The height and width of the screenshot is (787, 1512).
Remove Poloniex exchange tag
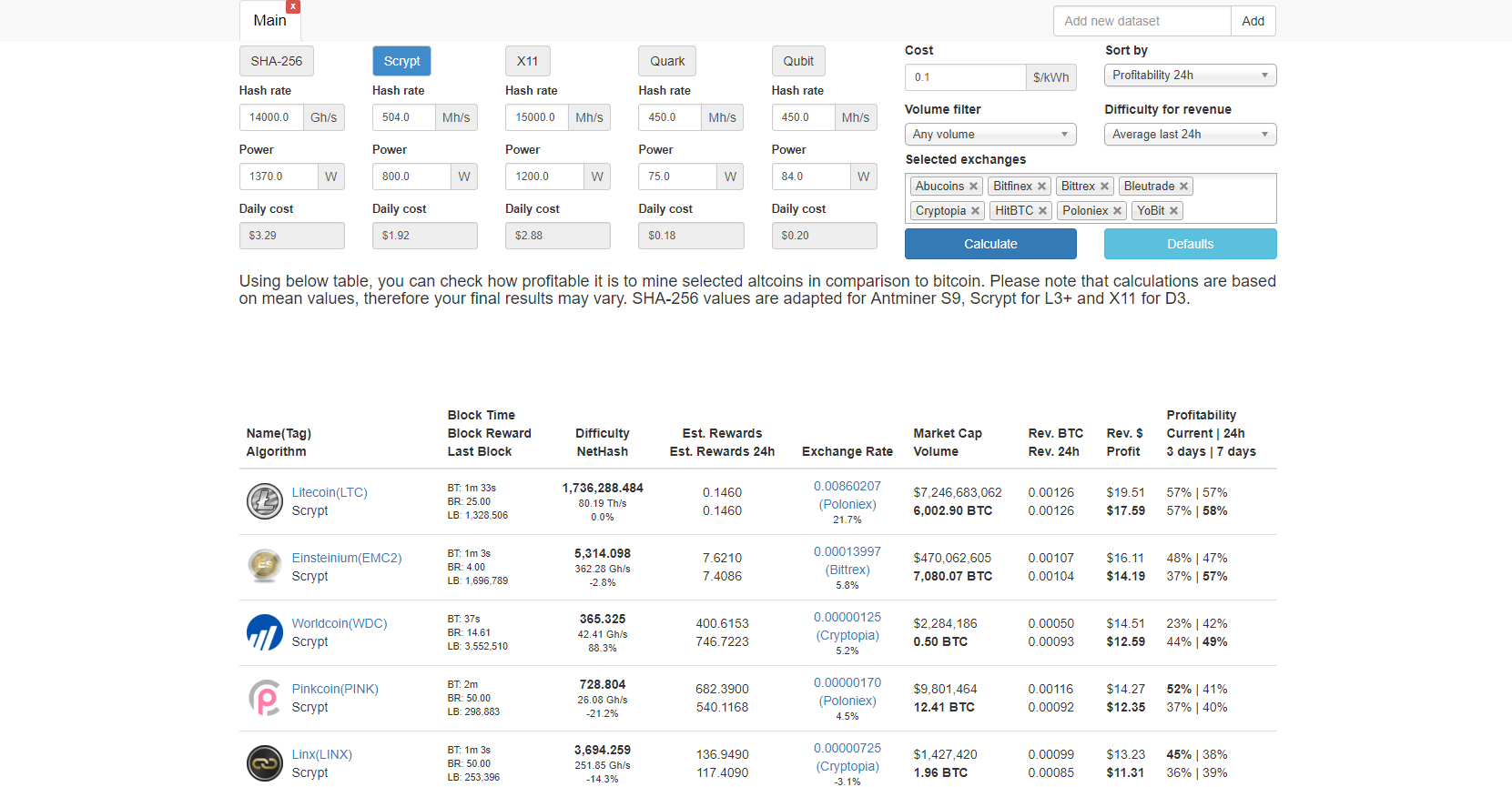tap(1117, 211)
